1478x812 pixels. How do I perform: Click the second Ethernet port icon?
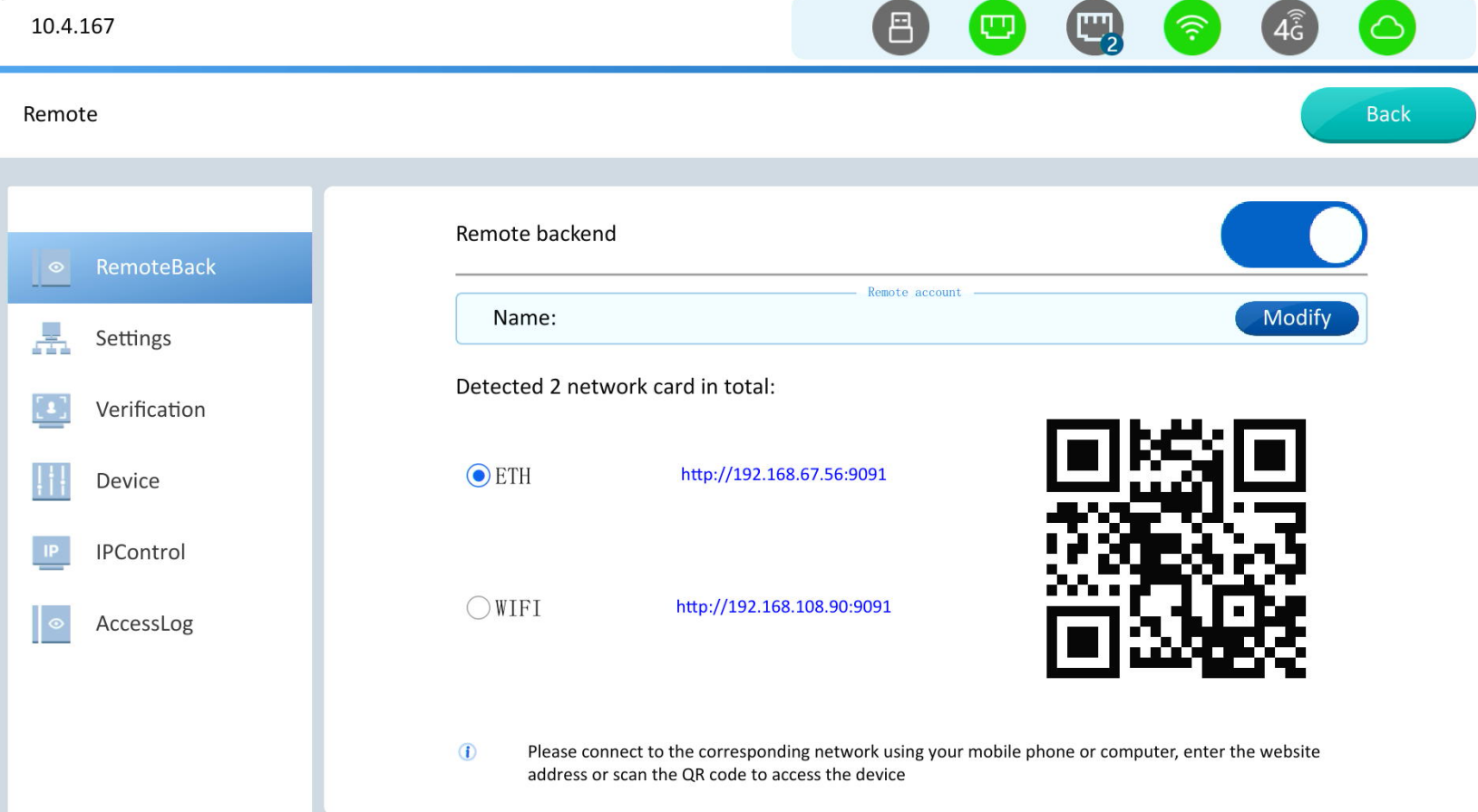pyautogui.click(x=1094, y=27)
